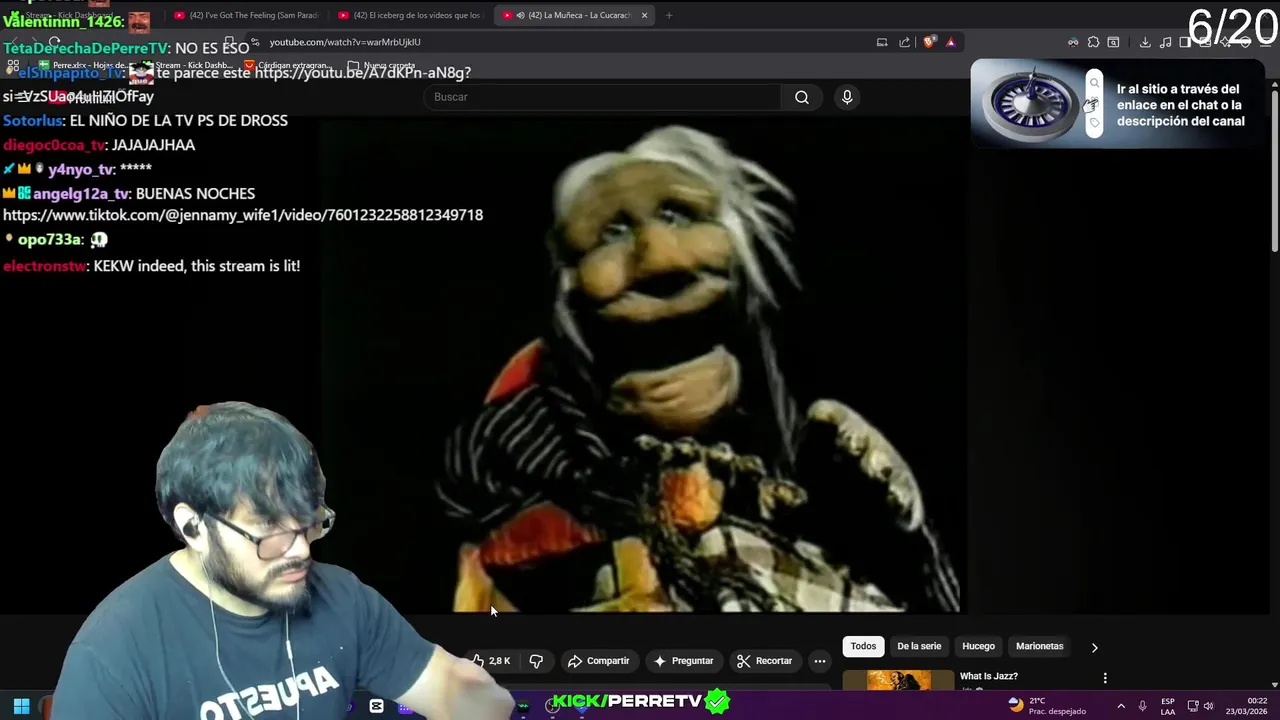Select the Marionetas filter chip
The image size is (1280, 720).
(1039, 646)
